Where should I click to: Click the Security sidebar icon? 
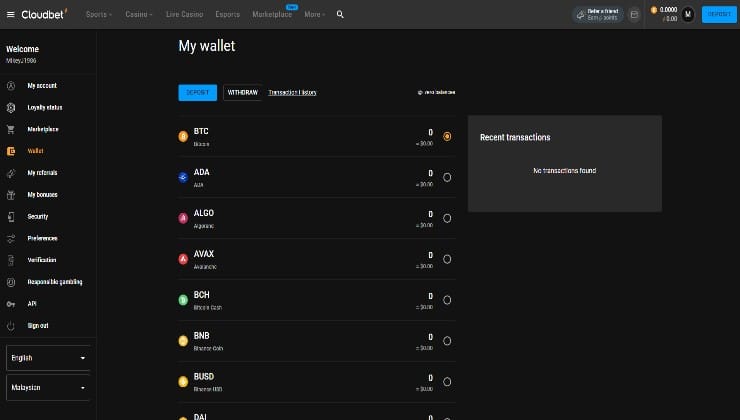(11, 217)
